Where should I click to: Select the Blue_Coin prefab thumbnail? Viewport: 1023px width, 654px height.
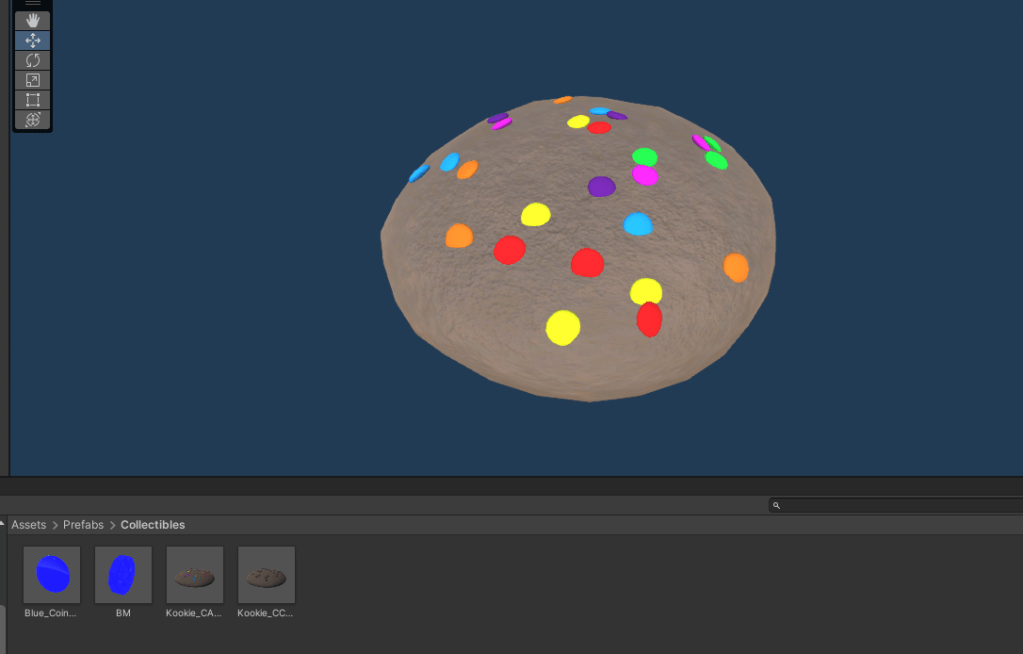(51, 574)
